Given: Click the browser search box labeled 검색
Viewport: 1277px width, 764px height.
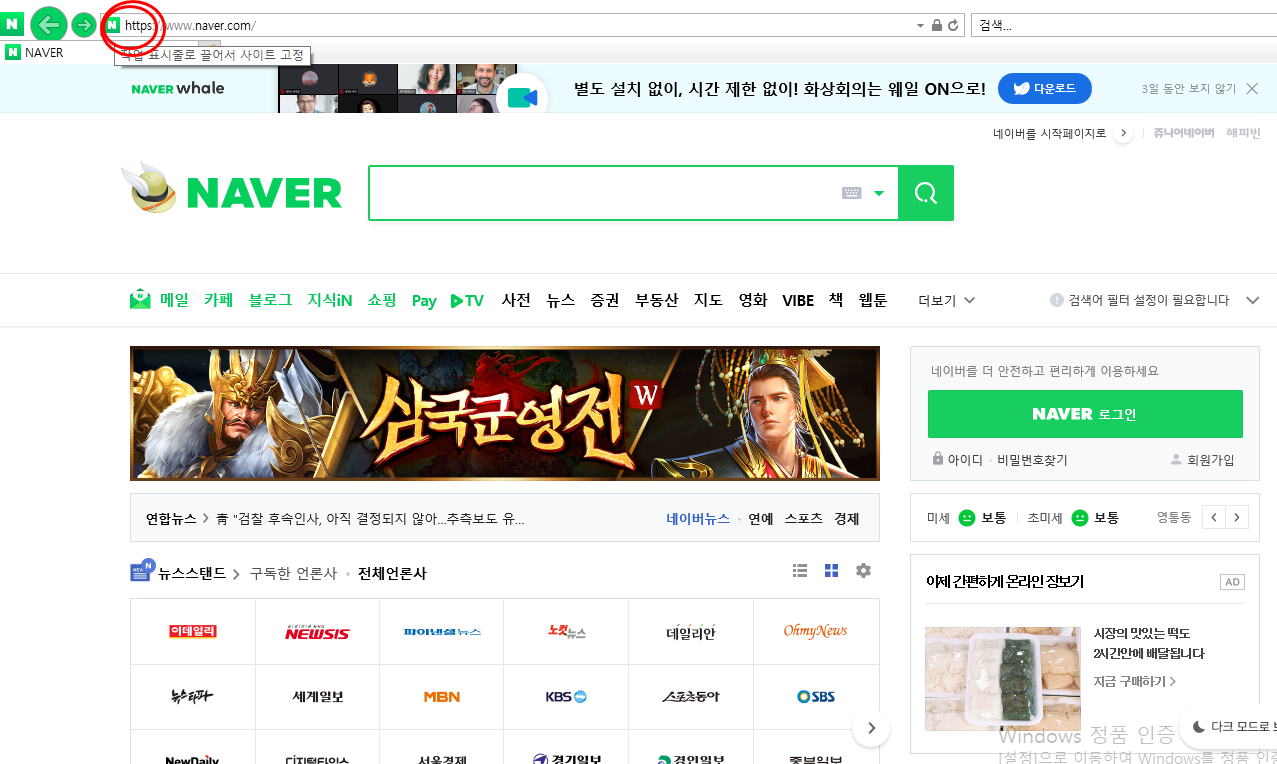Looking at the screenshot, I should pyautogui.click(x=1124, y=25).
